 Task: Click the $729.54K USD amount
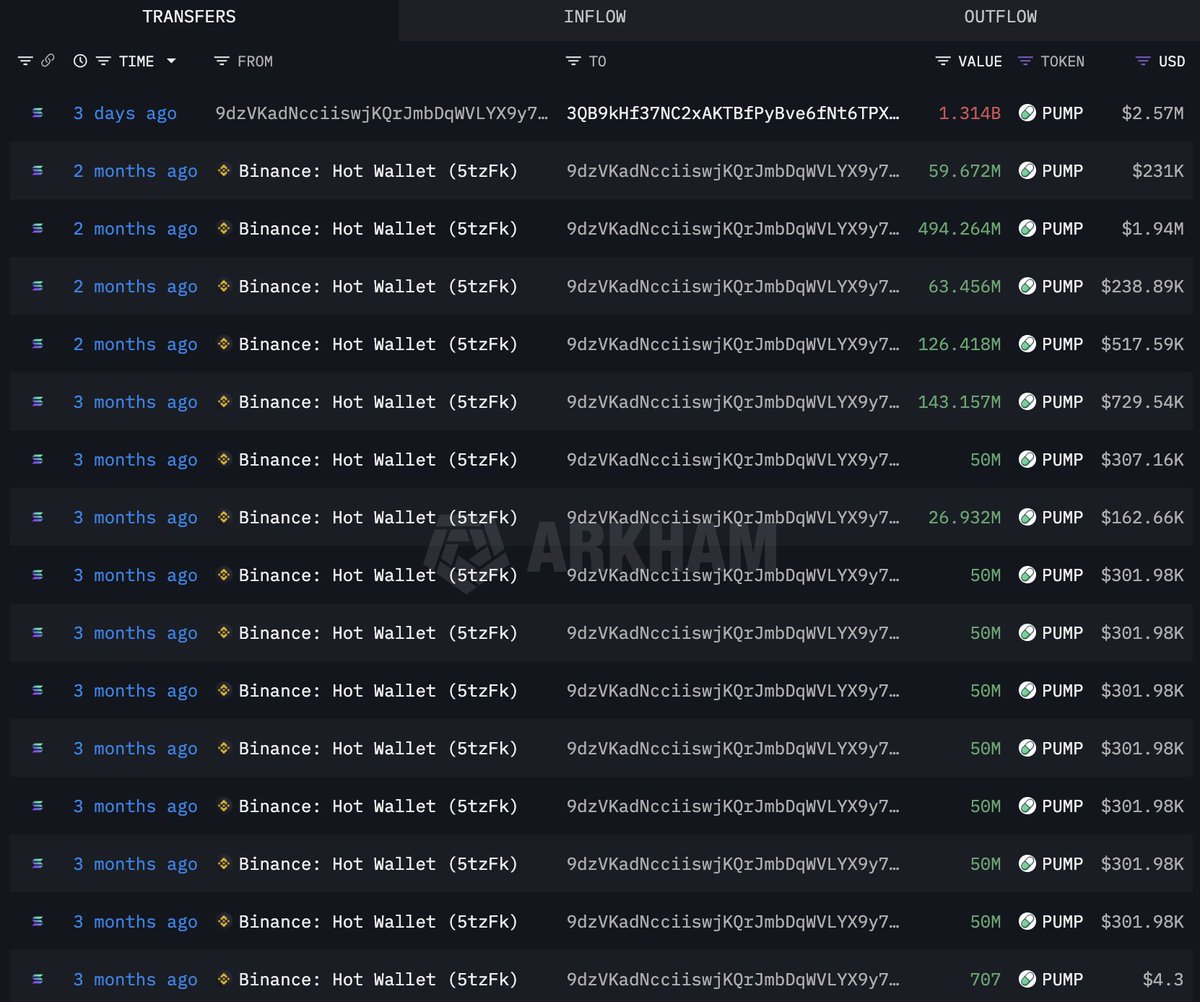(1143, 402)
